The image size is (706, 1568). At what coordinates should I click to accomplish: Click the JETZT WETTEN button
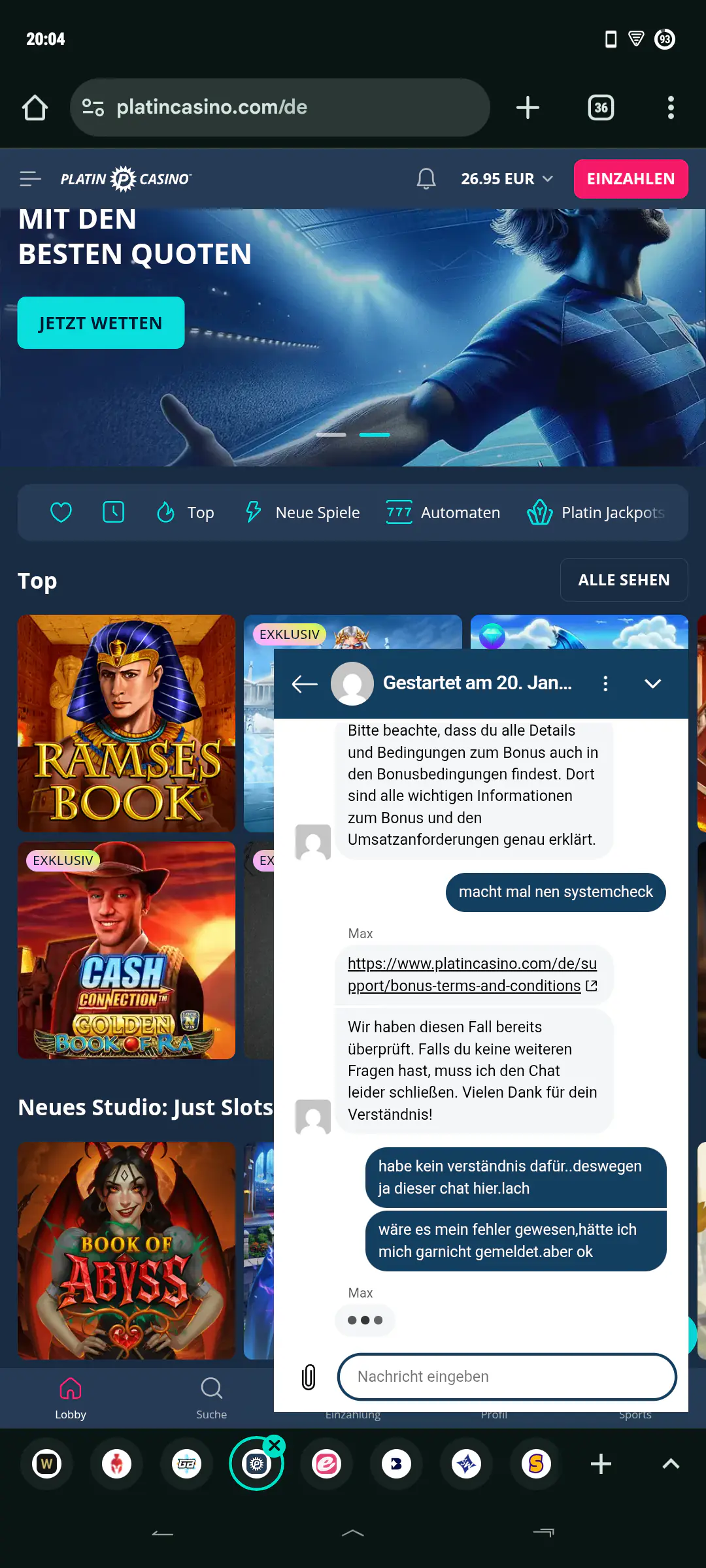pyautogui.click(x=101, y=323)
